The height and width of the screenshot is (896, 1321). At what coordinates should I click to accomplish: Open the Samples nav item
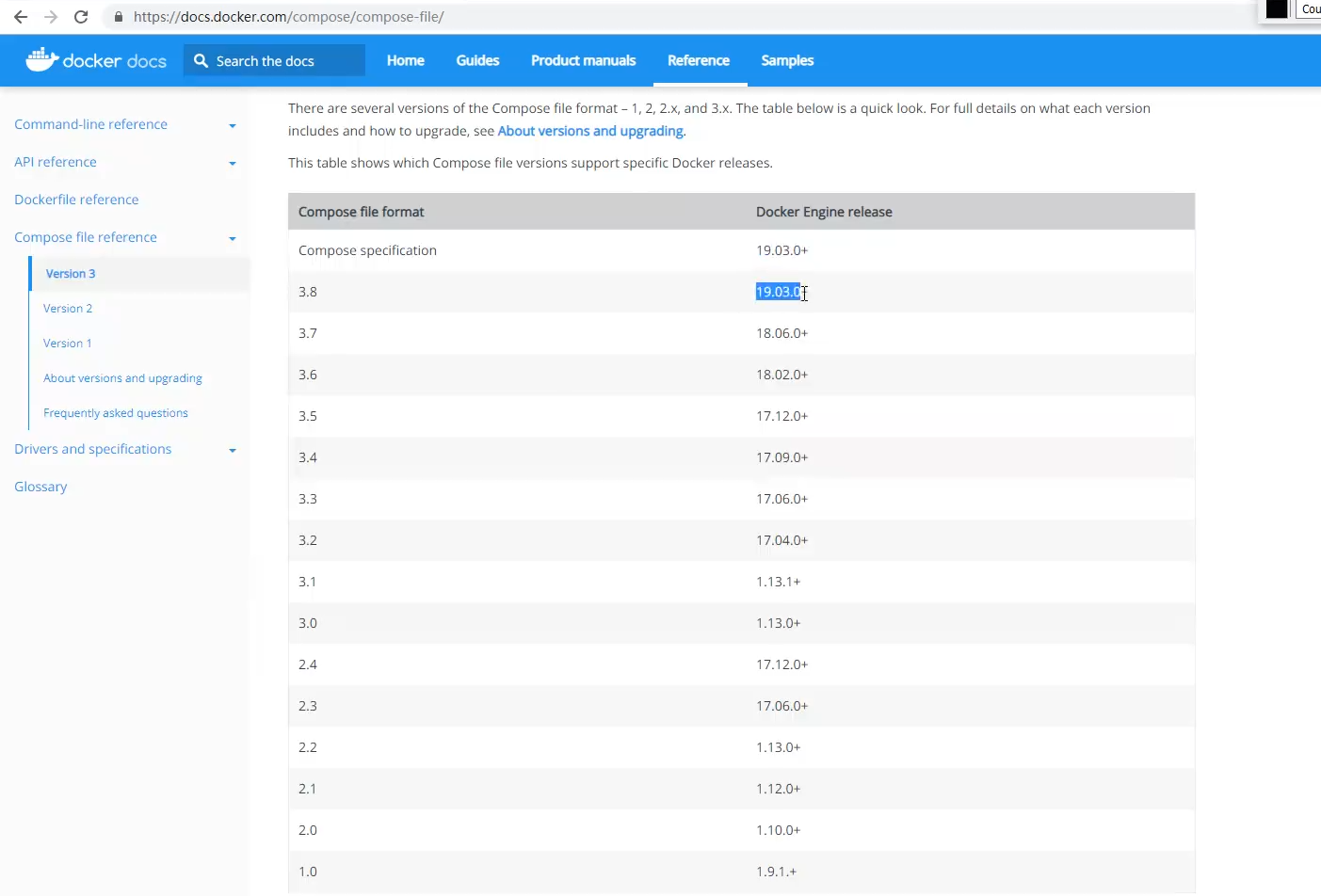(787, 60)
